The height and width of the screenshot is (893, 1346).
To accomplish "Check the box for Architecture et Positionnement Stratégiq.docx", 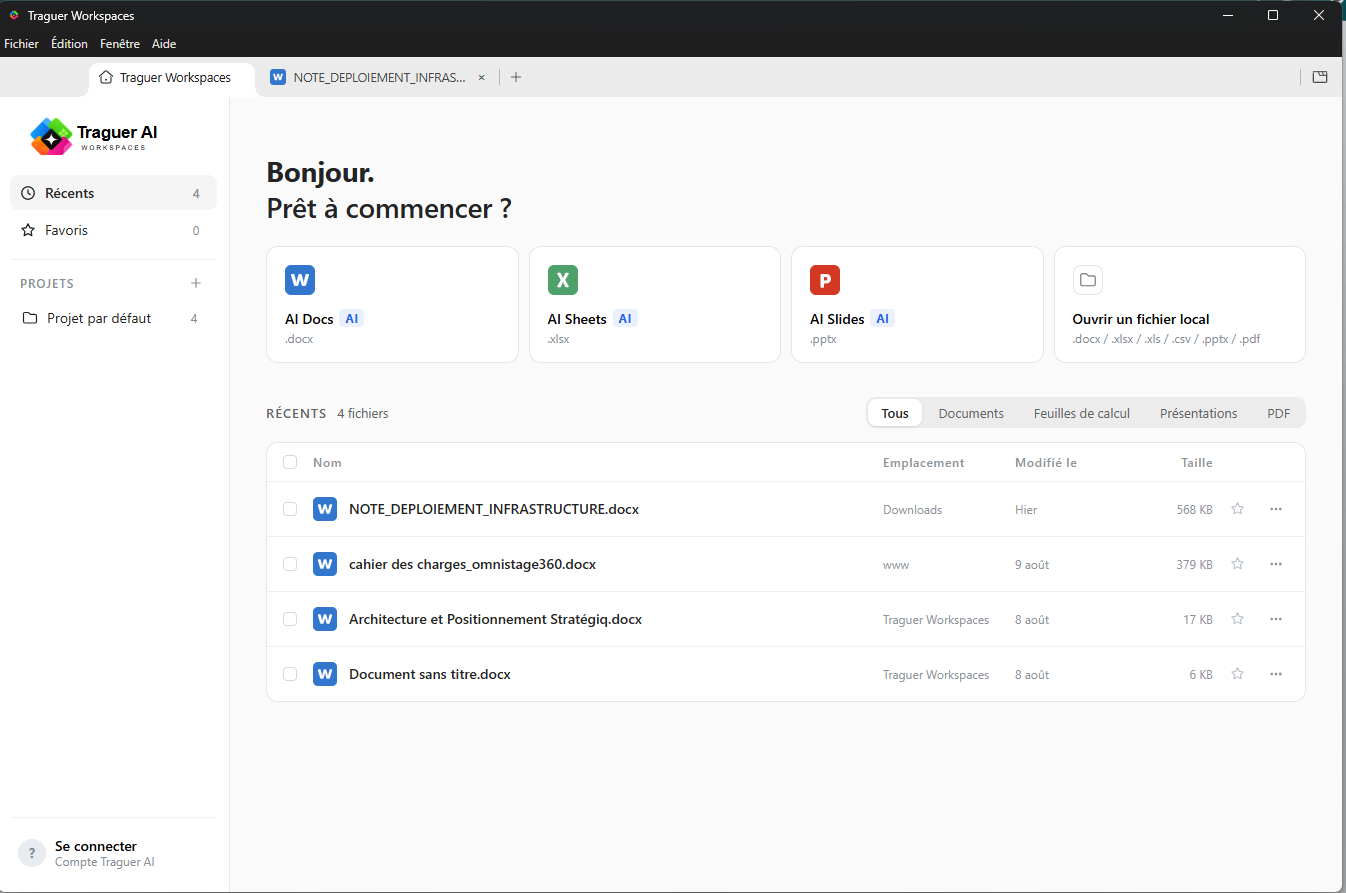I will pyautogui.click(x=290, y=619).
